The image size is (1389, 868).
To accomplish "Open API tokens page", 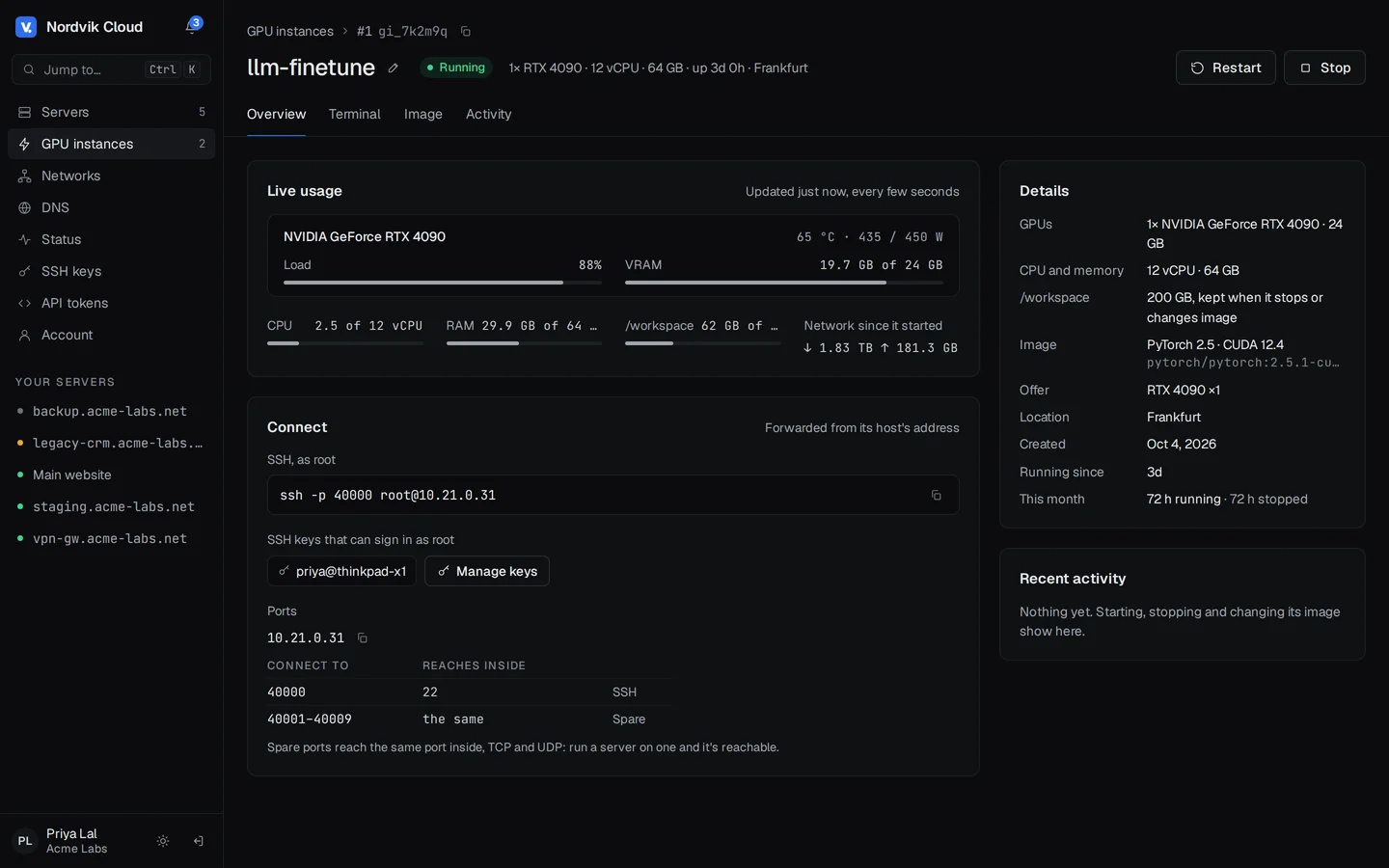I will click(x=111, y=303).
